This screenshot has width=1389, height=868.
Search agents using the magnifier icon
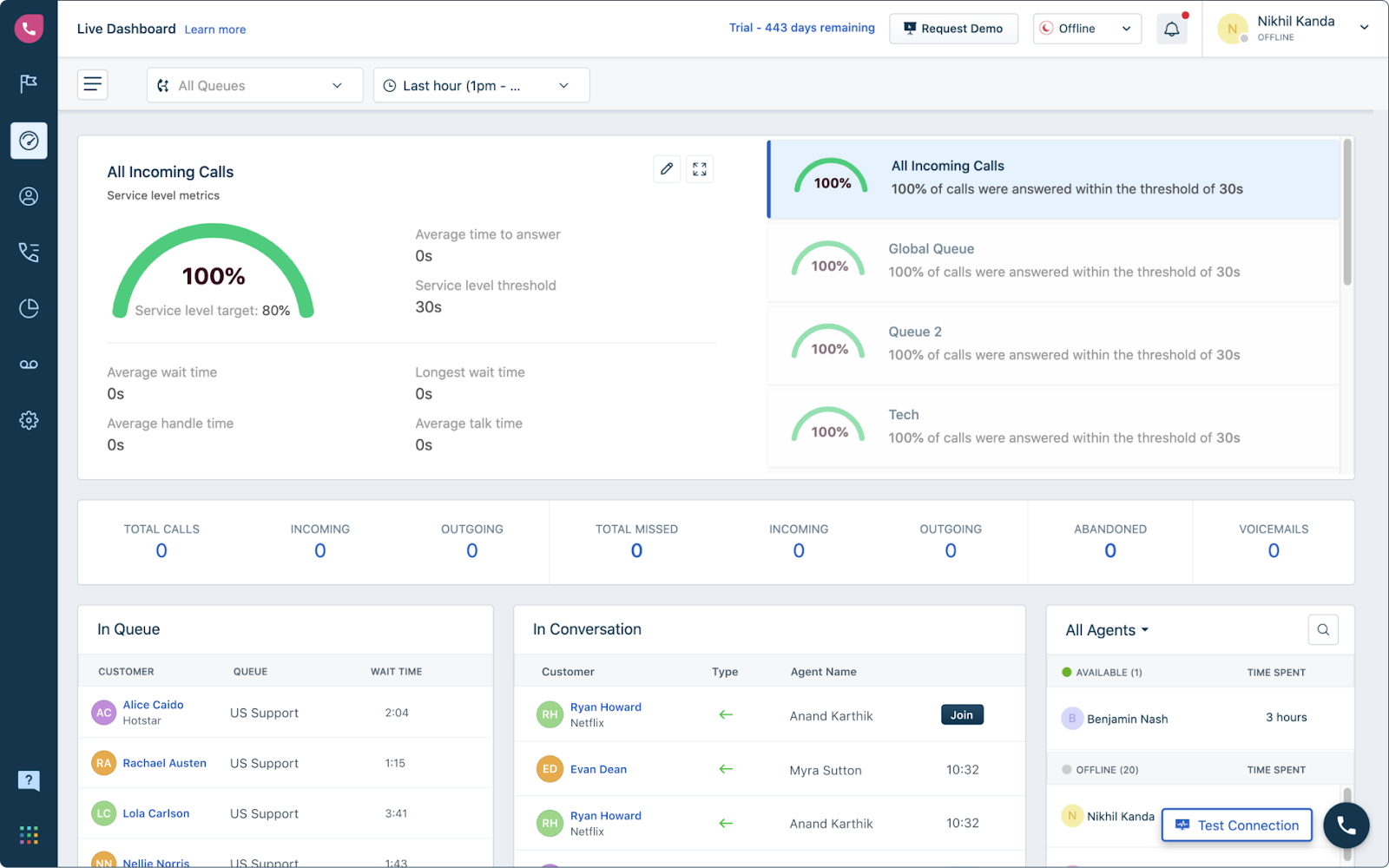[x=1323, y=629]
